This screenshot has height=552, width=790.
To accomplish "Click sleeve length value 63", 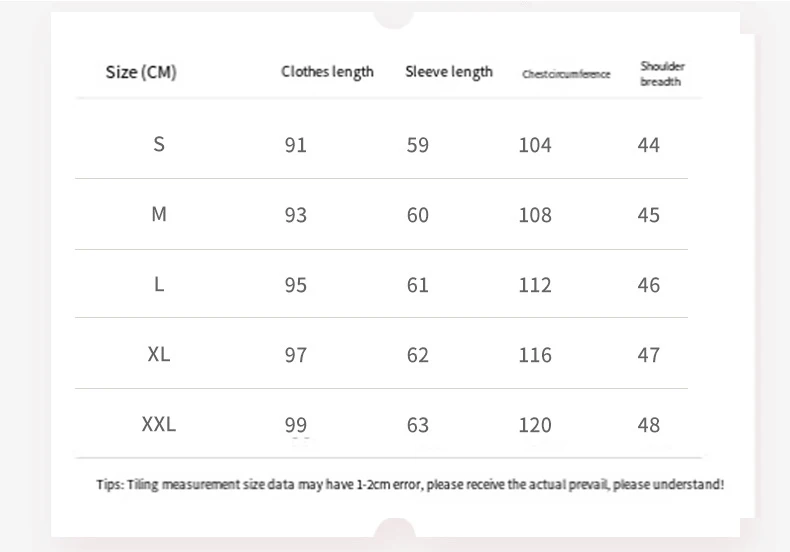I will tap(418, 425).
